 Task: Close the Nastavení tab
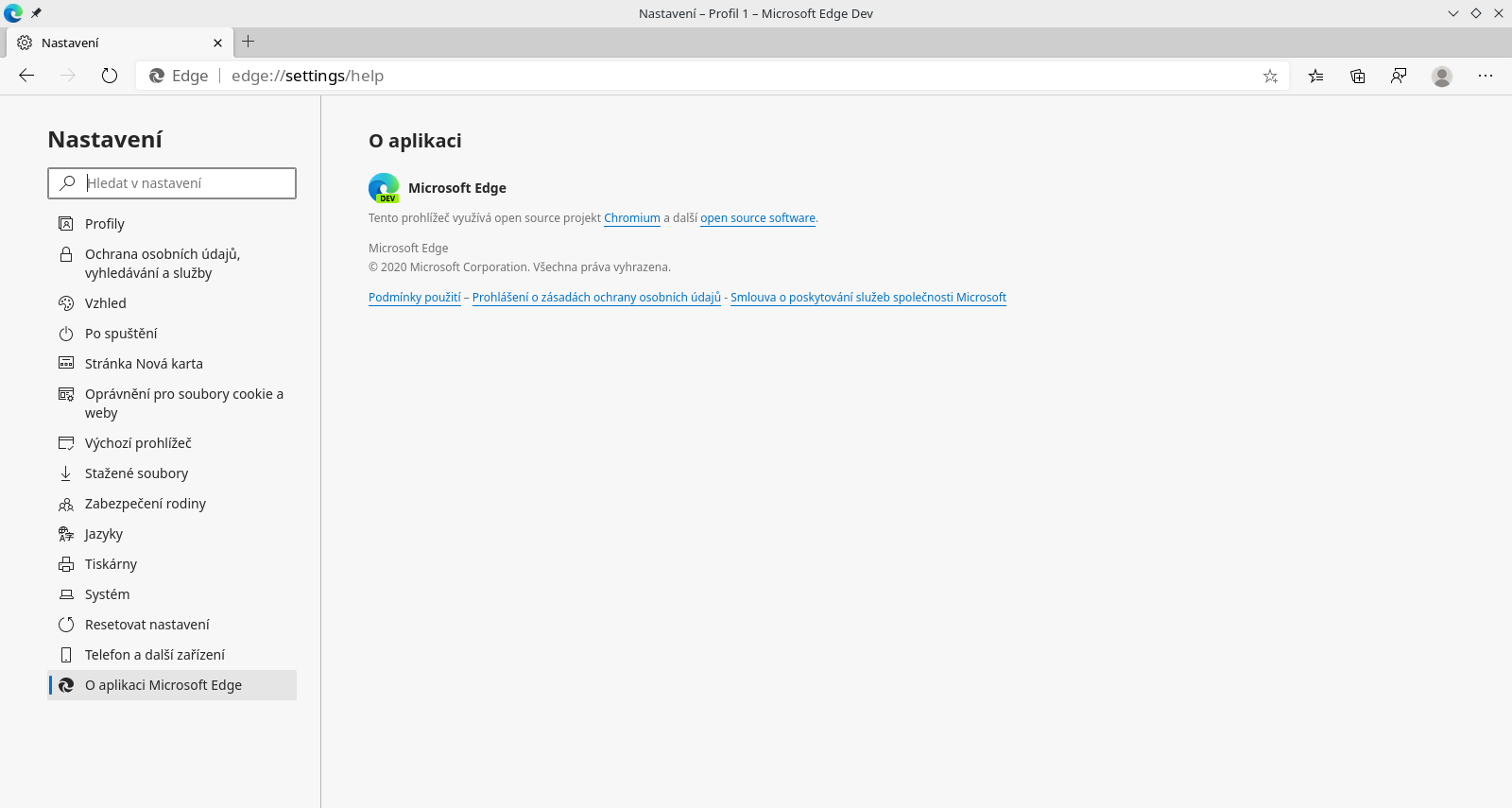(x=217, y=43)
